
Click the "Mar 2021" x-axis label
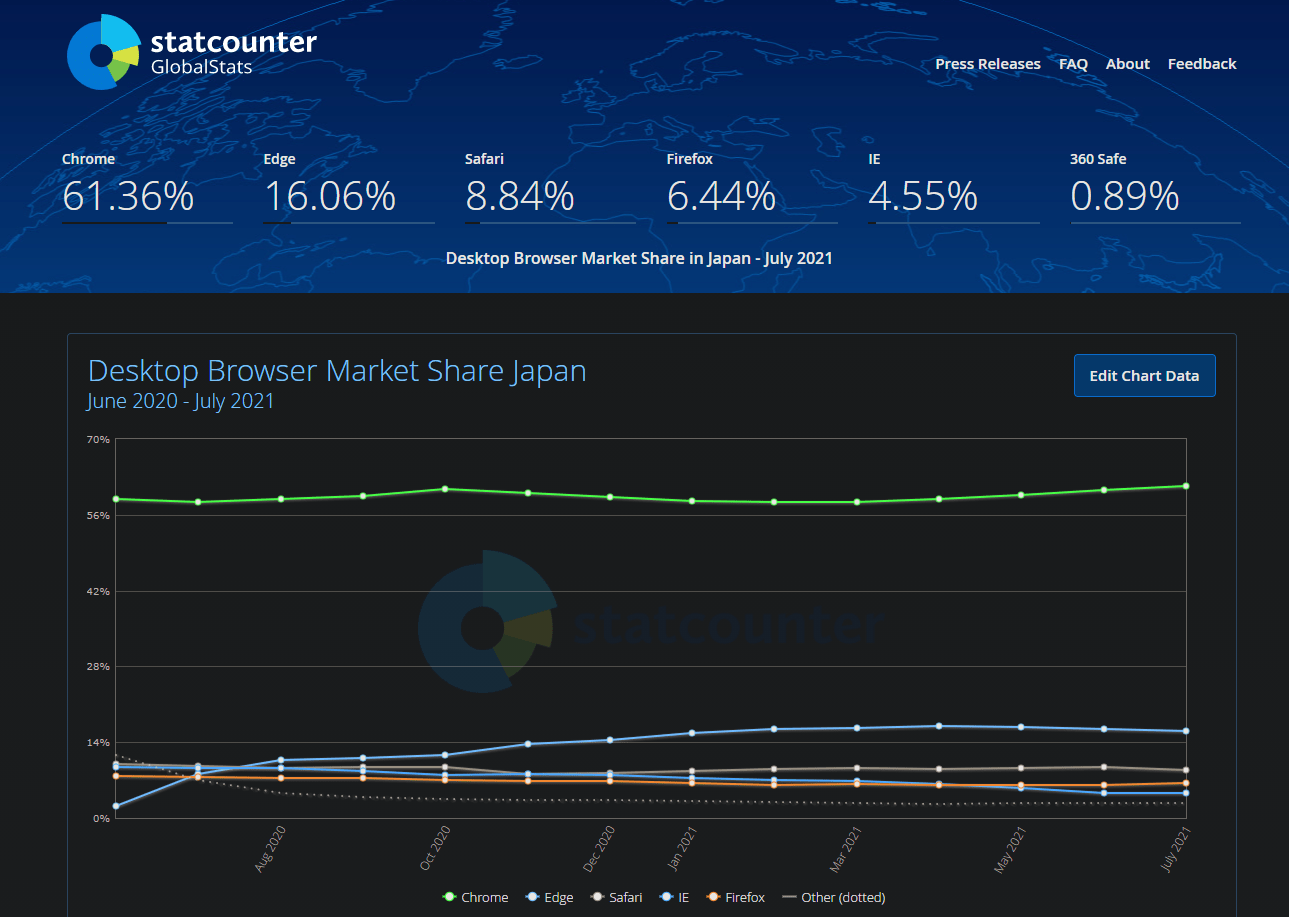847,849
